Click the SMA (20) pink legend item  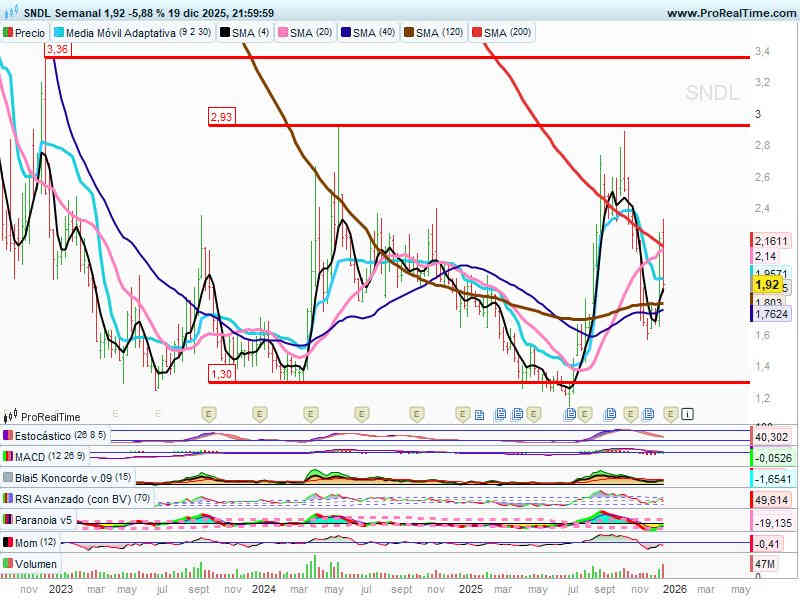pos(306,33)
